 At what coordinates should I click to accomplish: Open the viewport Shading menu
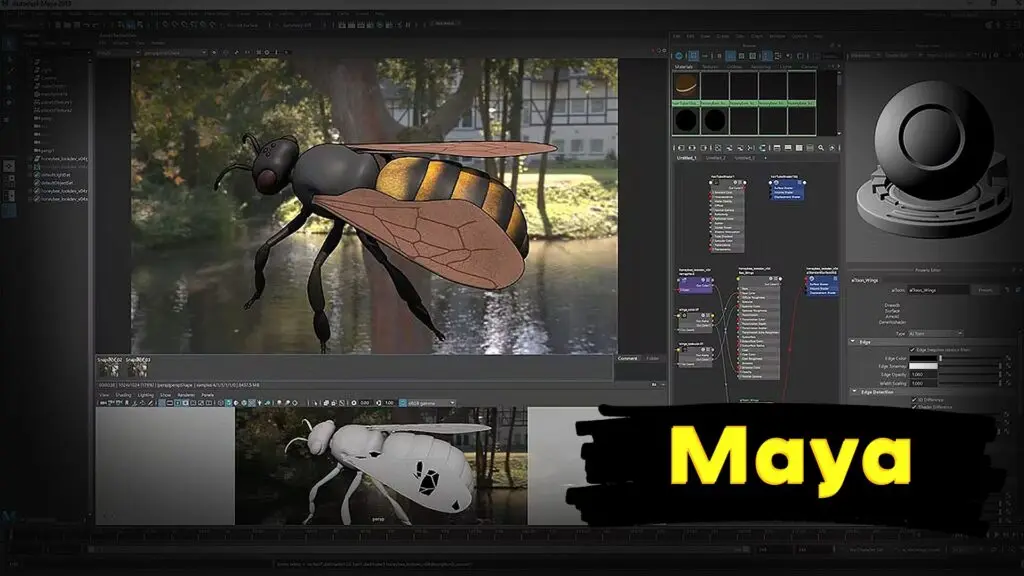click(x=123, y=395)
